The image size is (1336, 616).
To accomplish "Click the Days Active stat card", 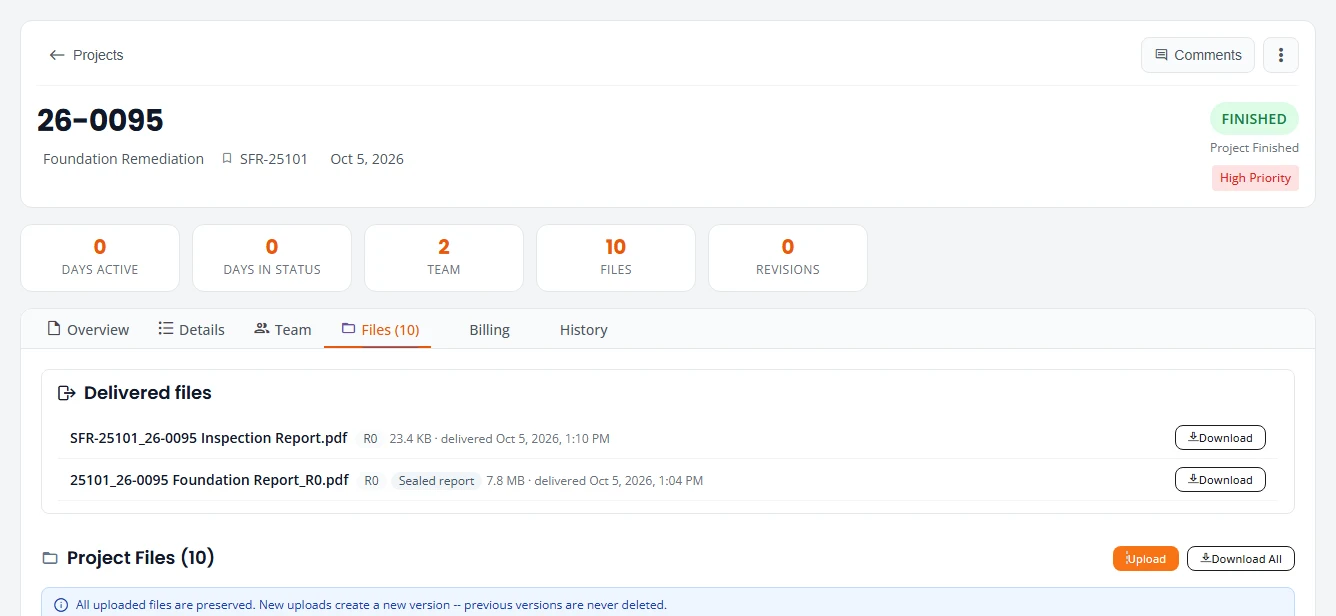I will [x=100, y=258].
